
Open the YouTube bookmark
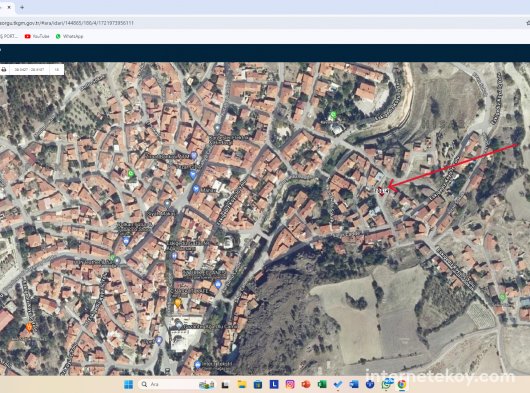(37, 36)
